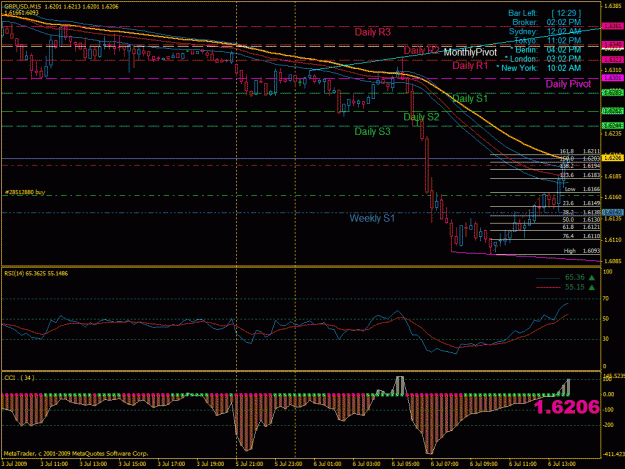Click the RSI(14) indicator header text

[x=36, y=273]
